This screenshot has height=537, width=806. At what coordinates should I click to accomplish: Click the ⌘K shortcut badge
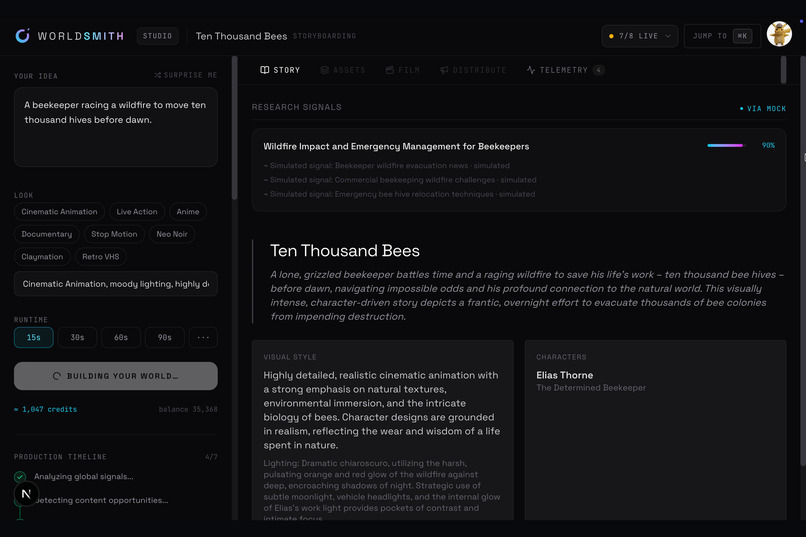point(742,36)
